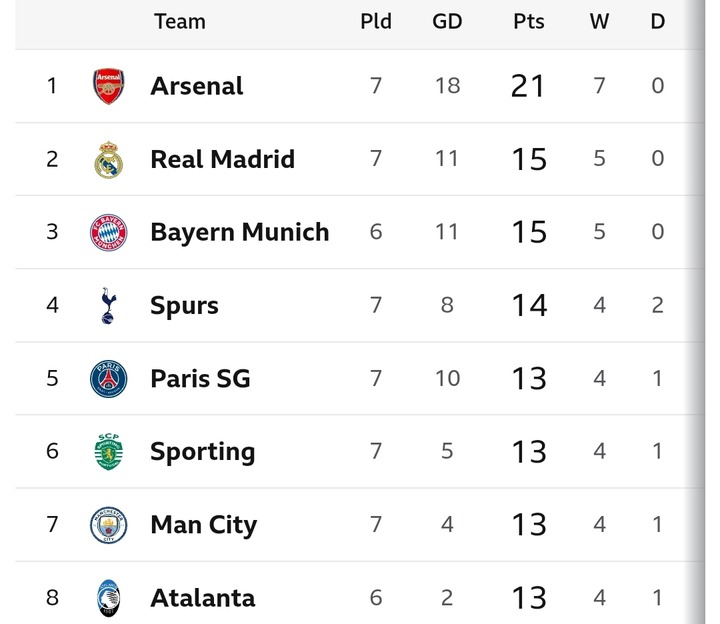This screenshot has height=624, width=720.
Task: Open the Sporting team link
Action: click(x=202, y=452)
